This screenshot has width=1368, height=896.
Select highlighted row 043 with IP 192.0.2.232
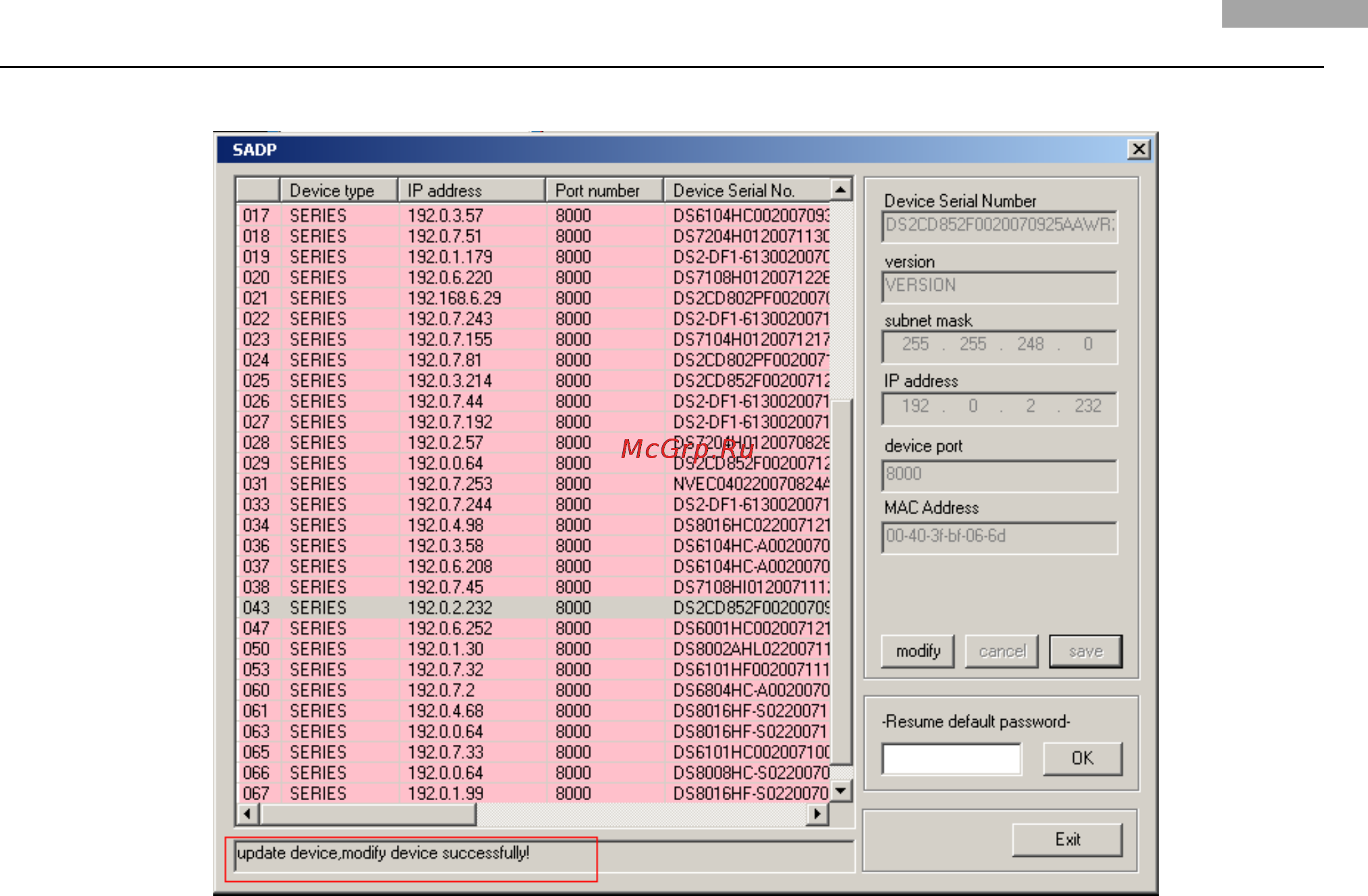coord(533,608)
